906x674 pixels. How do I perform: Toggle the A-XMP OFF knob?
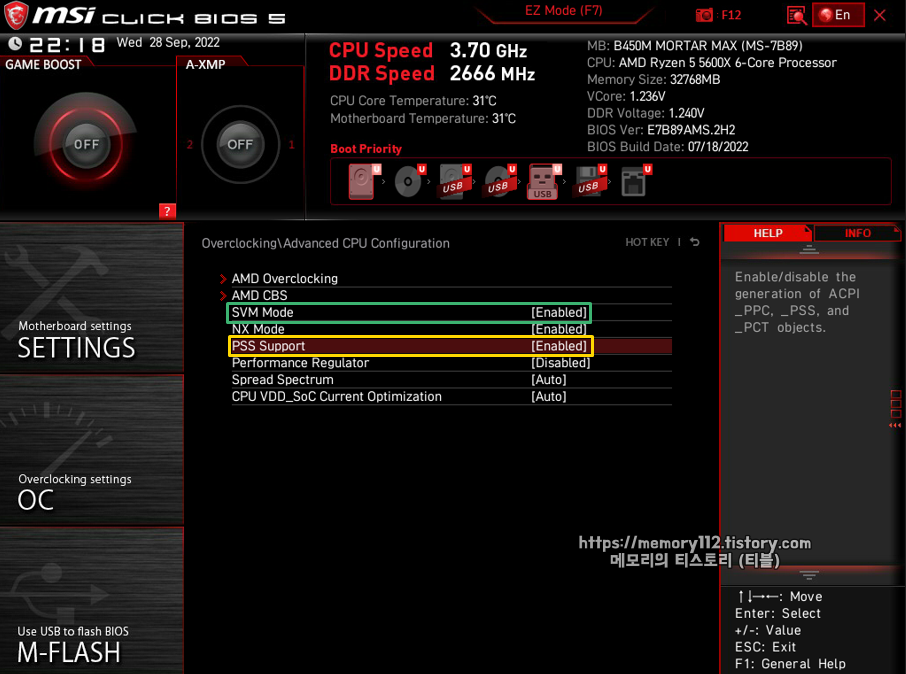[240, 144]
